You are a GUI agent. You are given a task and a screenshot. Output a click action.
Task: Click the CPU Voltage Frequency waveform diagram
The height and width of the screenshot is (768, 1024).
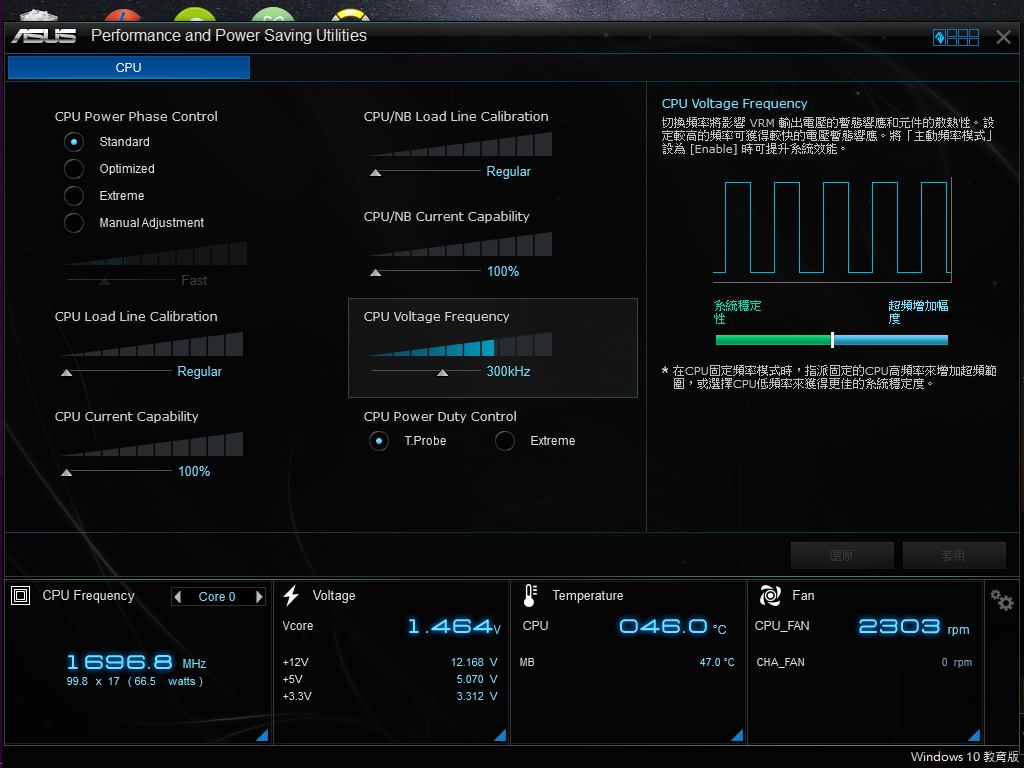coord(832,229)
